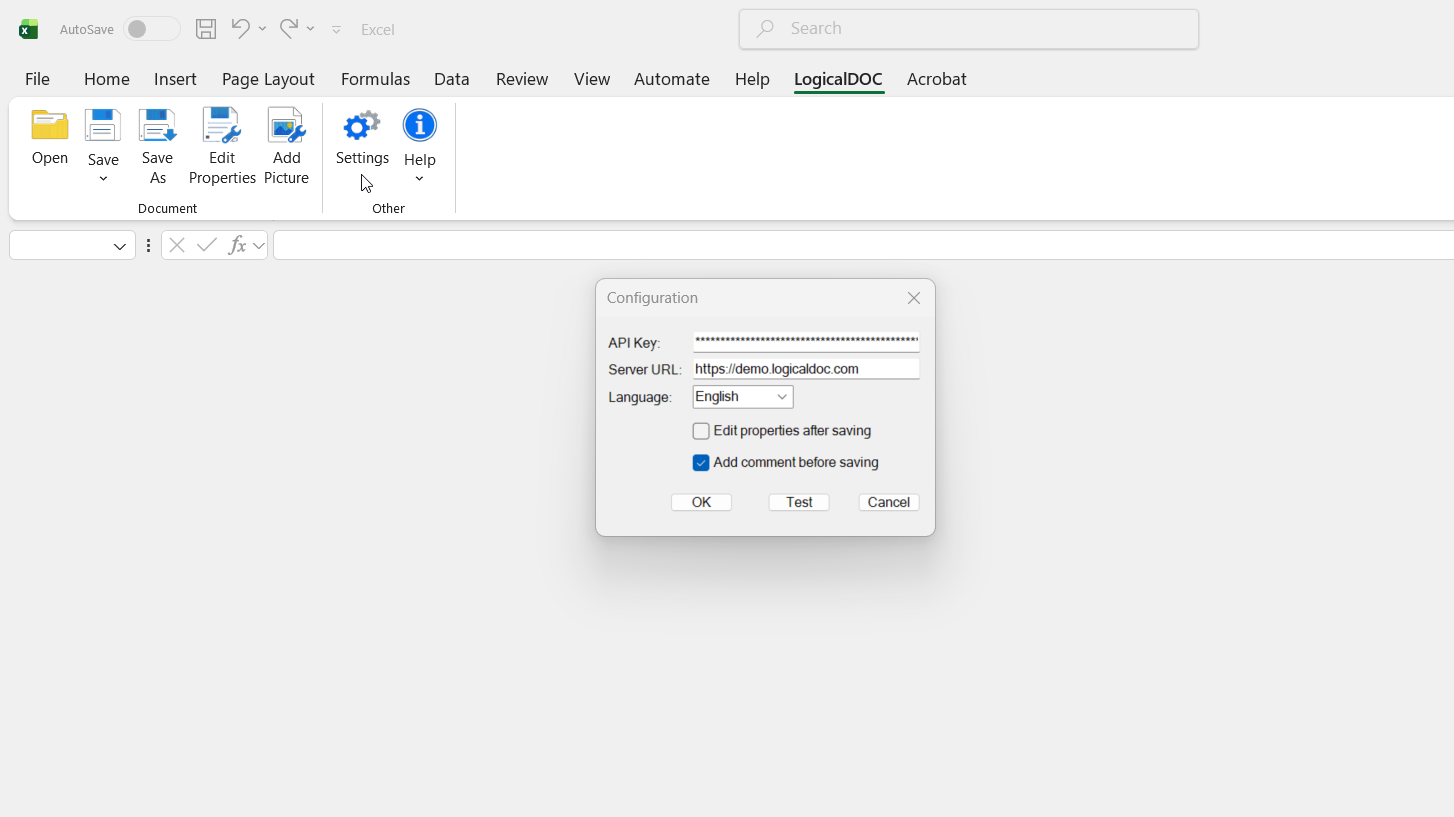Click the Insert Function fx icon
The width and height of the screenshot is (1454, 817).
tap(237, 245)
